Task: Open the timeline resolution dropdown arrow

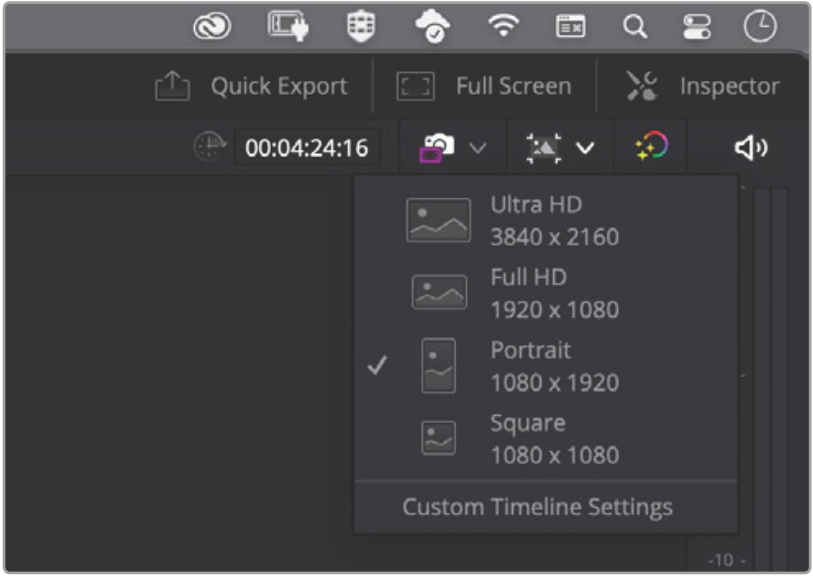Action: (478, 148)
